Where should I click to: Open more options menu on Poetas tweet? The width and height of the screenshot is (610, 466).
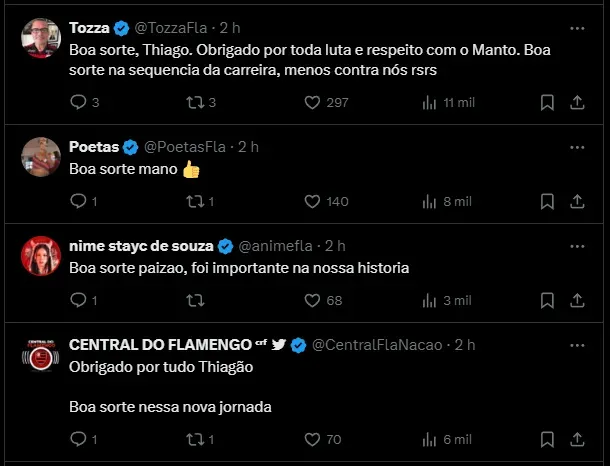577,147
